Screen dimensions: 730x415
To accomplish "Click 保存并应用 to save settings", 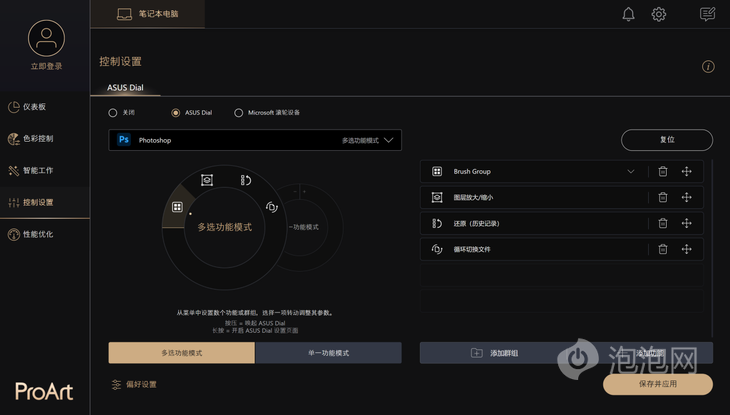I will pyautogui.click(x=658, y=384).
